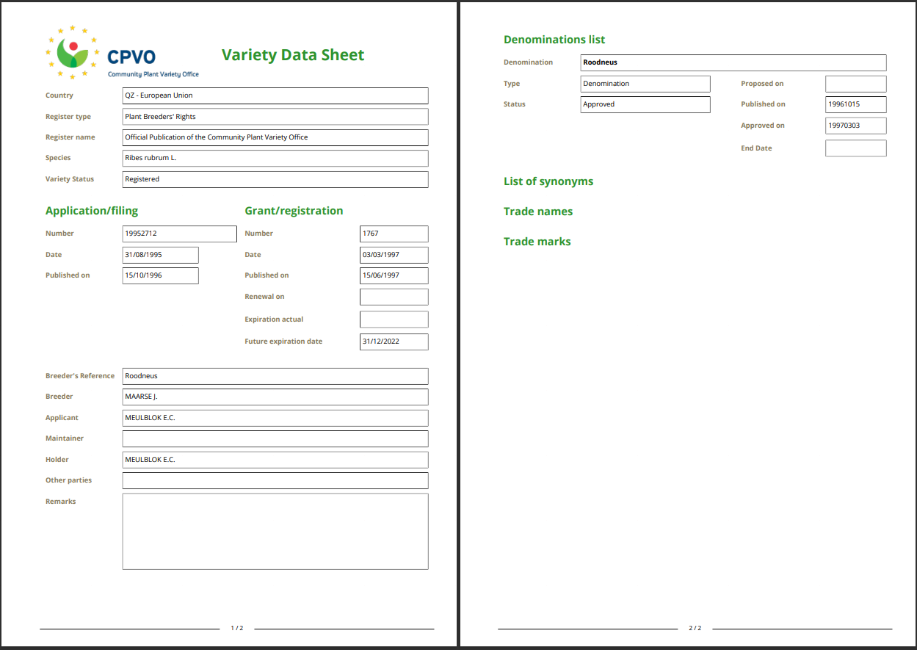The width and height of the screenshot is (917, 650).
Task: Click the application Date field 31/08/1995
Action: click(x=160, y=255)
